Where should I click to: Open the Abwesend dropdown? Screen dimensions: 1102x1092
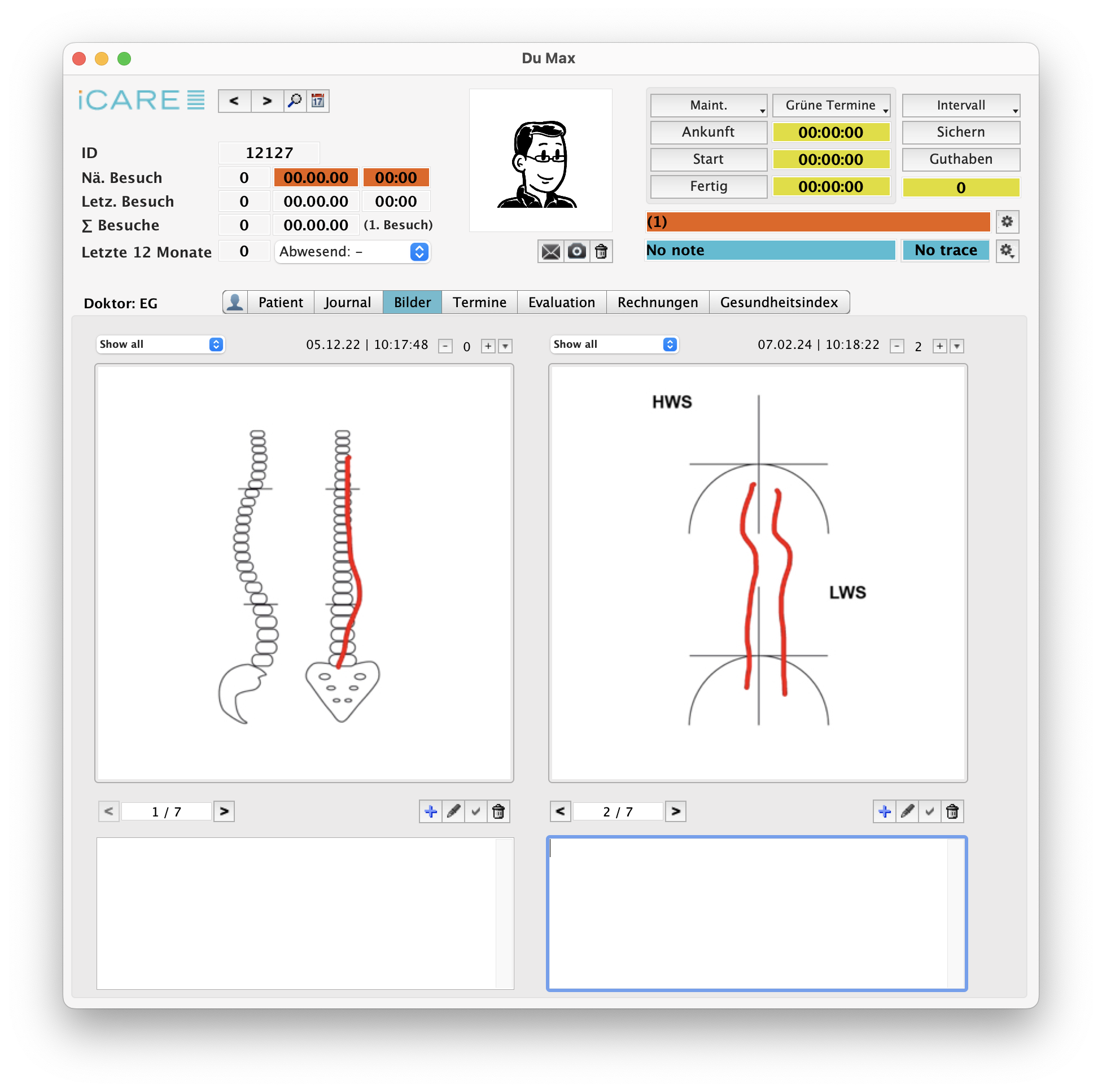[352, 252]
